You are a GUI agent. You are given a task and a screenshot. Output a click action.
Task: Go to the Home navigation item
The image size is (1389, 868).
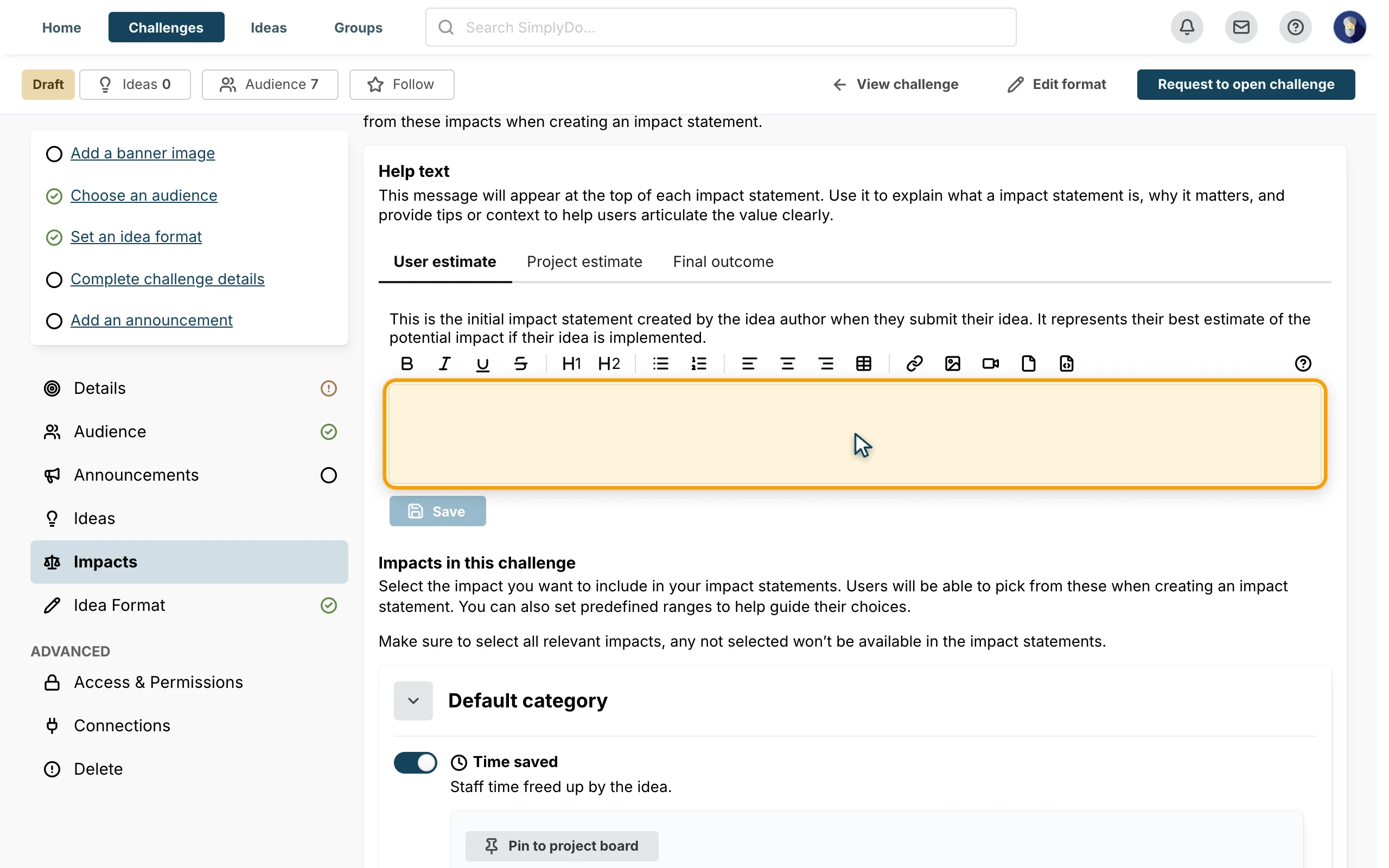(x=61, y=28)
